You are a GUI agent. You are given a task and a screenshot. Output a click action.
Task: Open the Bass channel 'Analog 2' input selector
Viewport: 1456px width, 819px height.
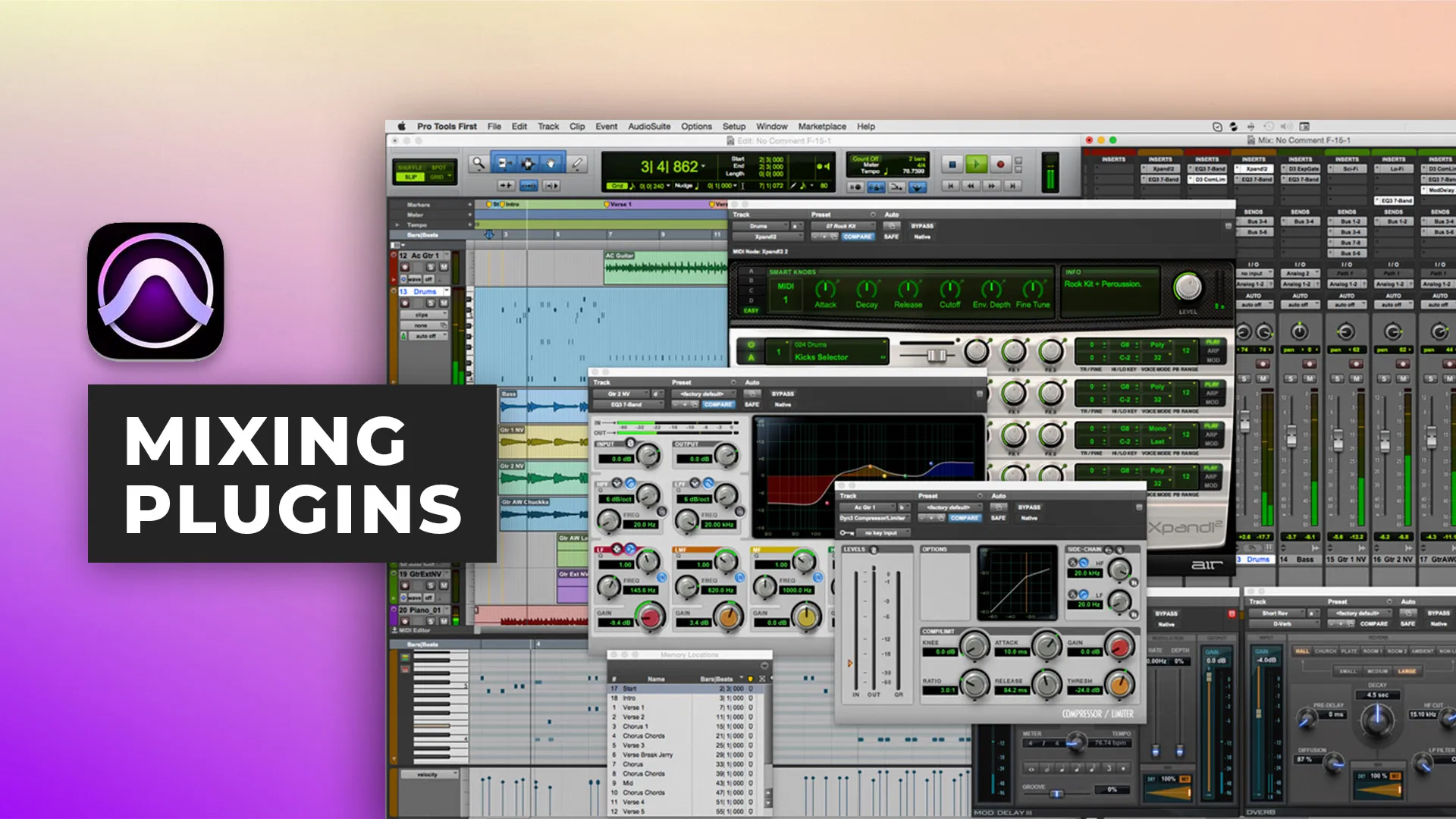[x=1299, y=274]
